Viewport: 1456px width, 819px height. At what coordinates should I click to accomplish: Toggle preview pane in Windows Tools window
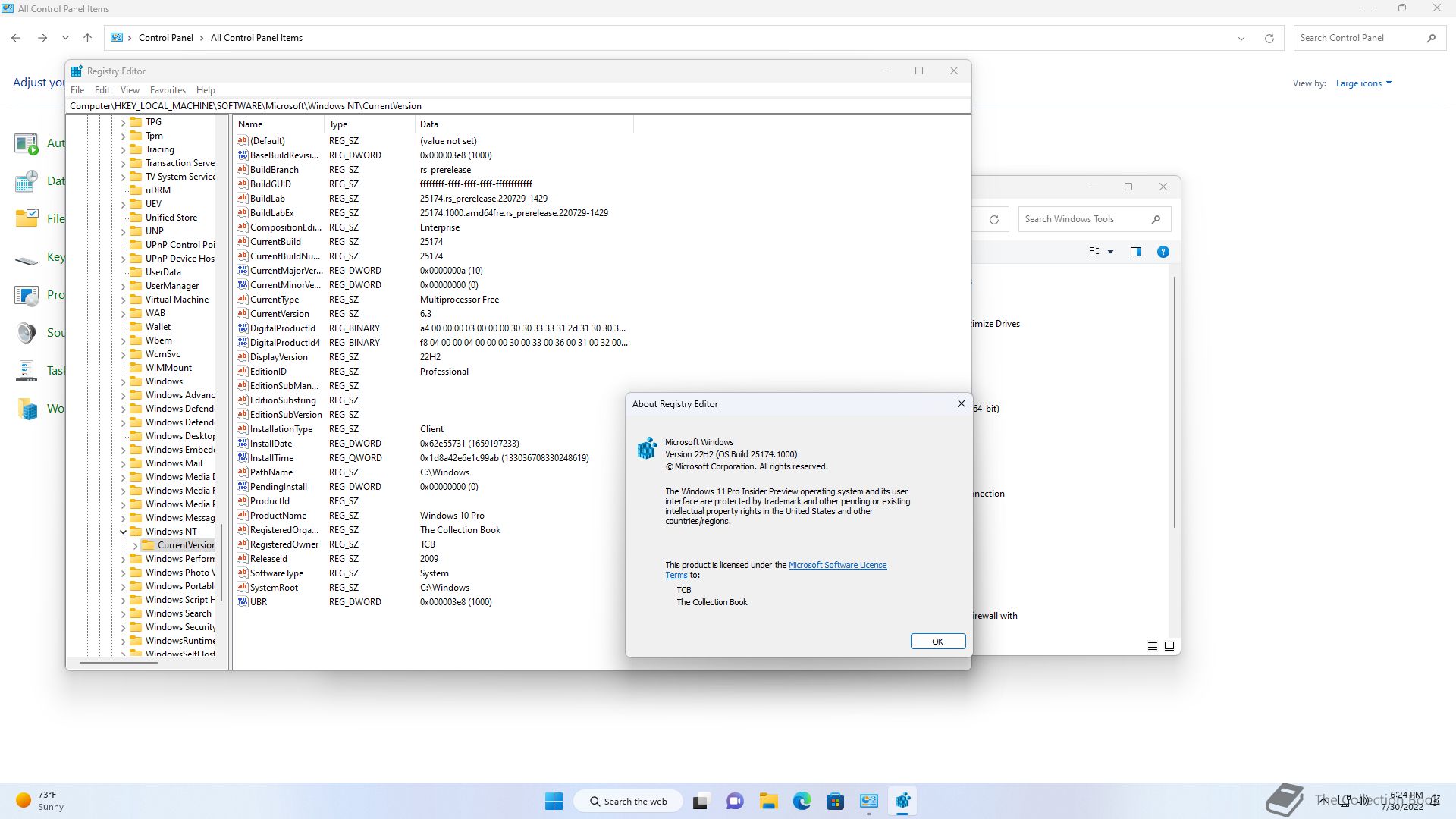pos(1135,252)
